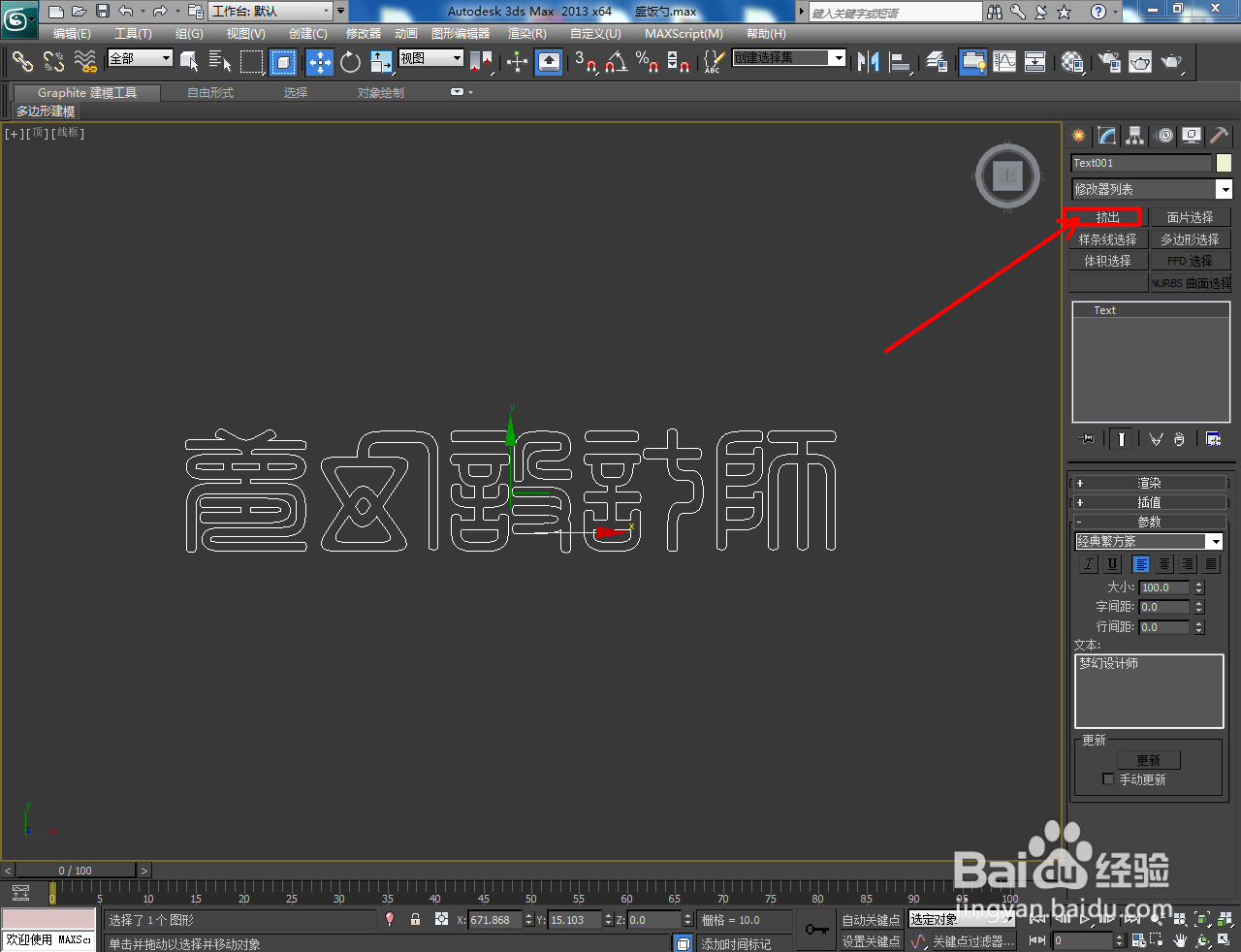Image resolution: width=1241 pixels, height=952 pixels.
Task: Open the Material Editor icon
Action: [1072, 62]
